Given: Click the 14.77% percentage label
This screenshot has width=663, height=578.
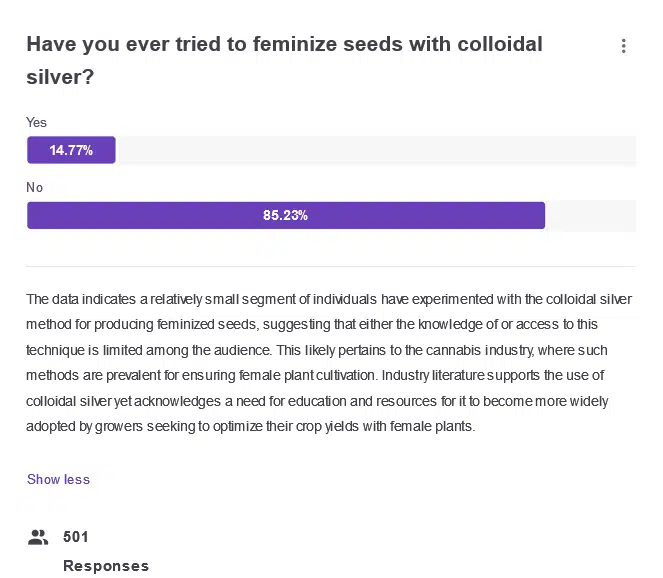Looking at the screenshot, I should tap(71, 150).
